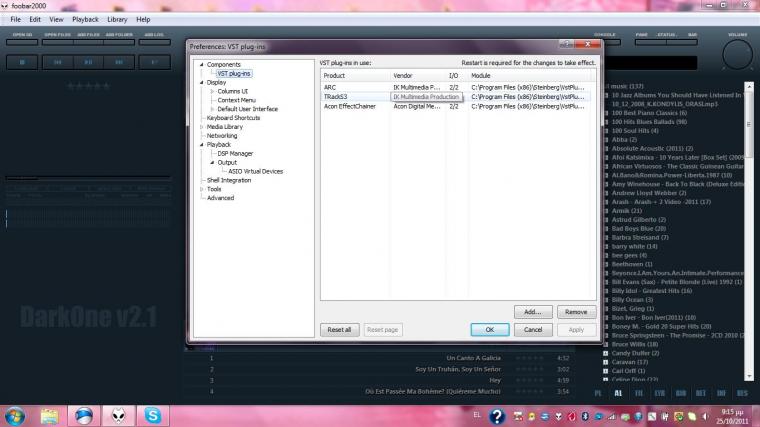
Task: Click the Vendor column header
Action: pyautogui.click(x=418, y=76)
